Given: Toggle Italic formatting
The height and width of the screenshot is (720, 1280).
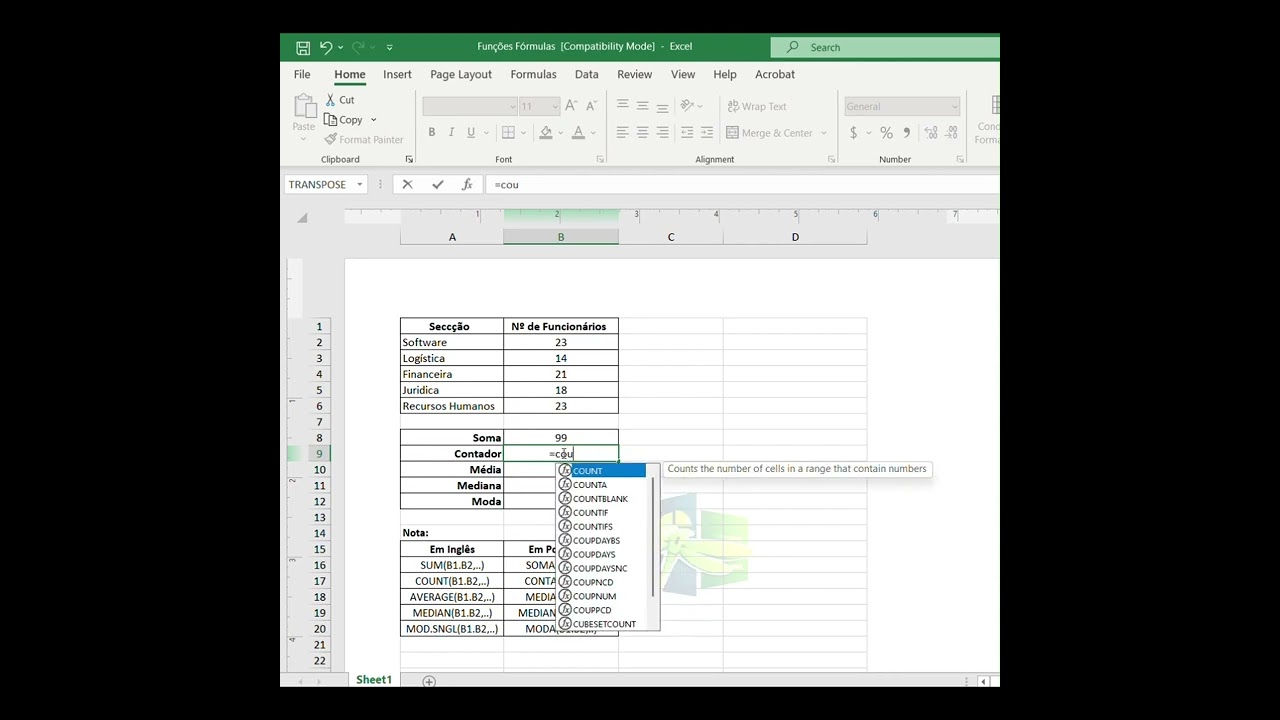Looking at the screenshot, I should point(451,133).
